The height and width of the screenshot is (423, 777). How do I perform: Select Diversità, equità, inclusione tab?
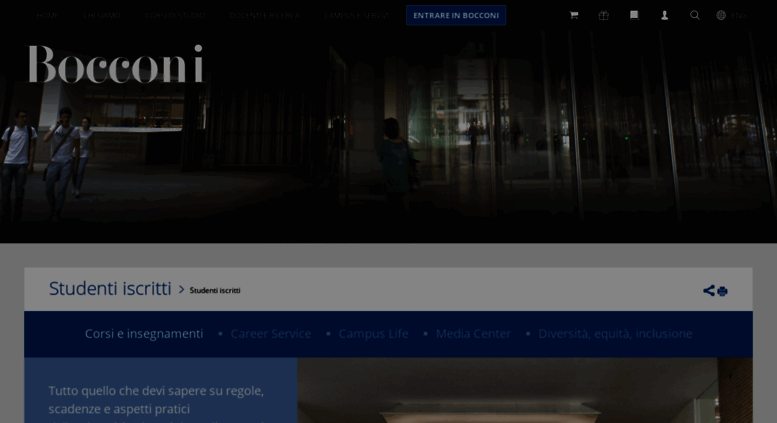click(615, 334)
